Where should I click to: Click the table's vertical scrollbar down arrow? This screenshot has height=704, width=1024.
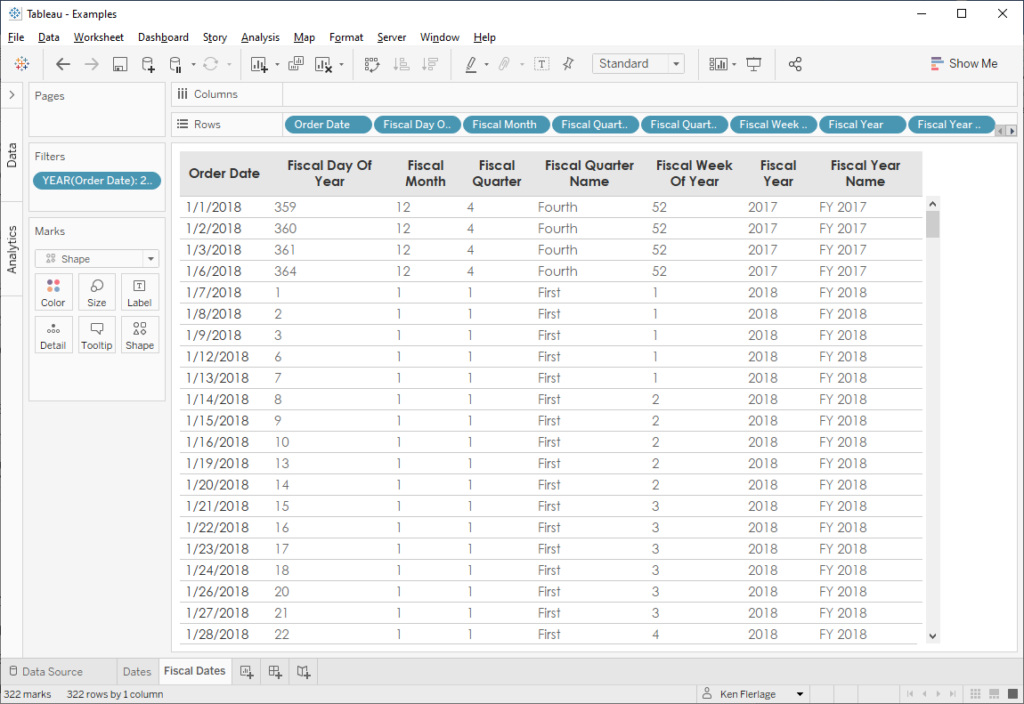(x=932, y=635)
